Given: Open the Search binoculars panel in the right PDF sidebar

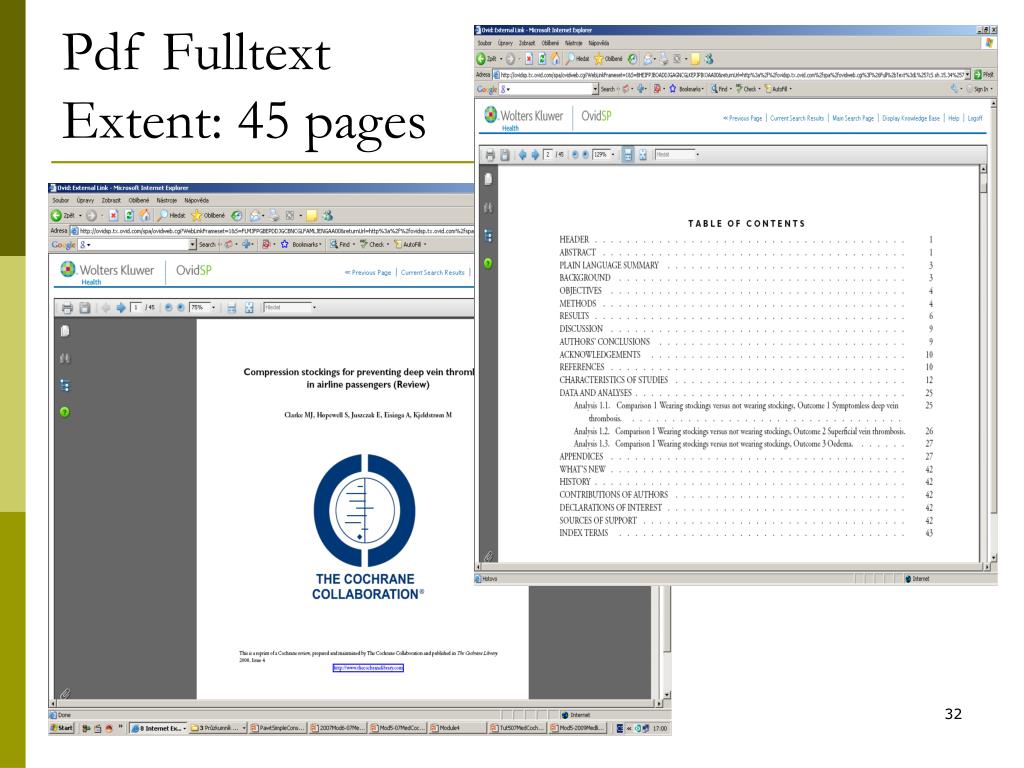Looking at the screenshot, I should click(x=488, y=208).
